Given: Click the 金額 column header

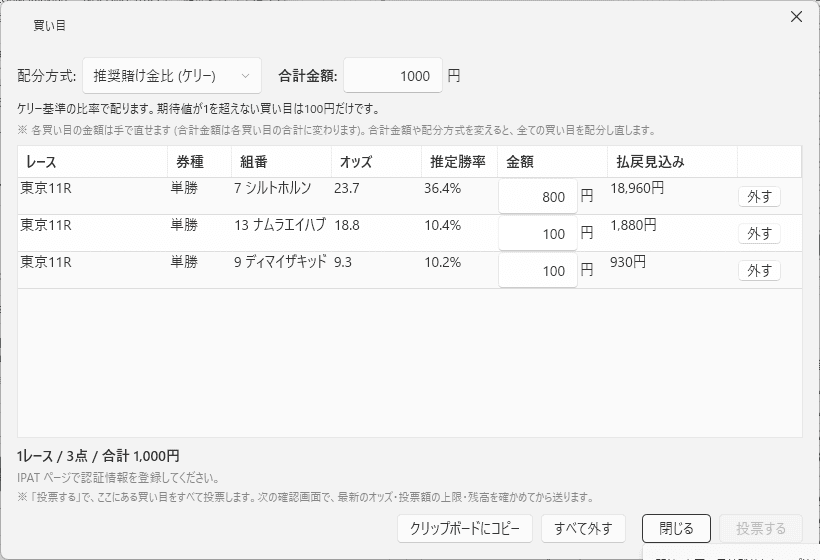Looking at the screenshot, I should (x=552, y=162).
